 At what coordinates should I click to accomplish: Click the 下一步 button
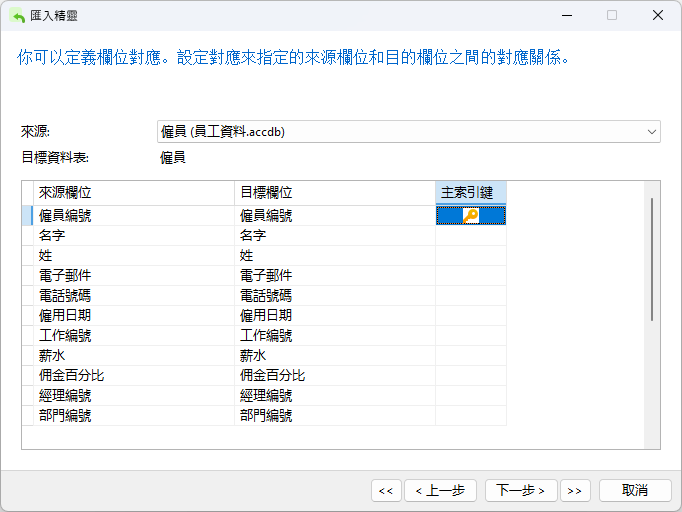521,490
